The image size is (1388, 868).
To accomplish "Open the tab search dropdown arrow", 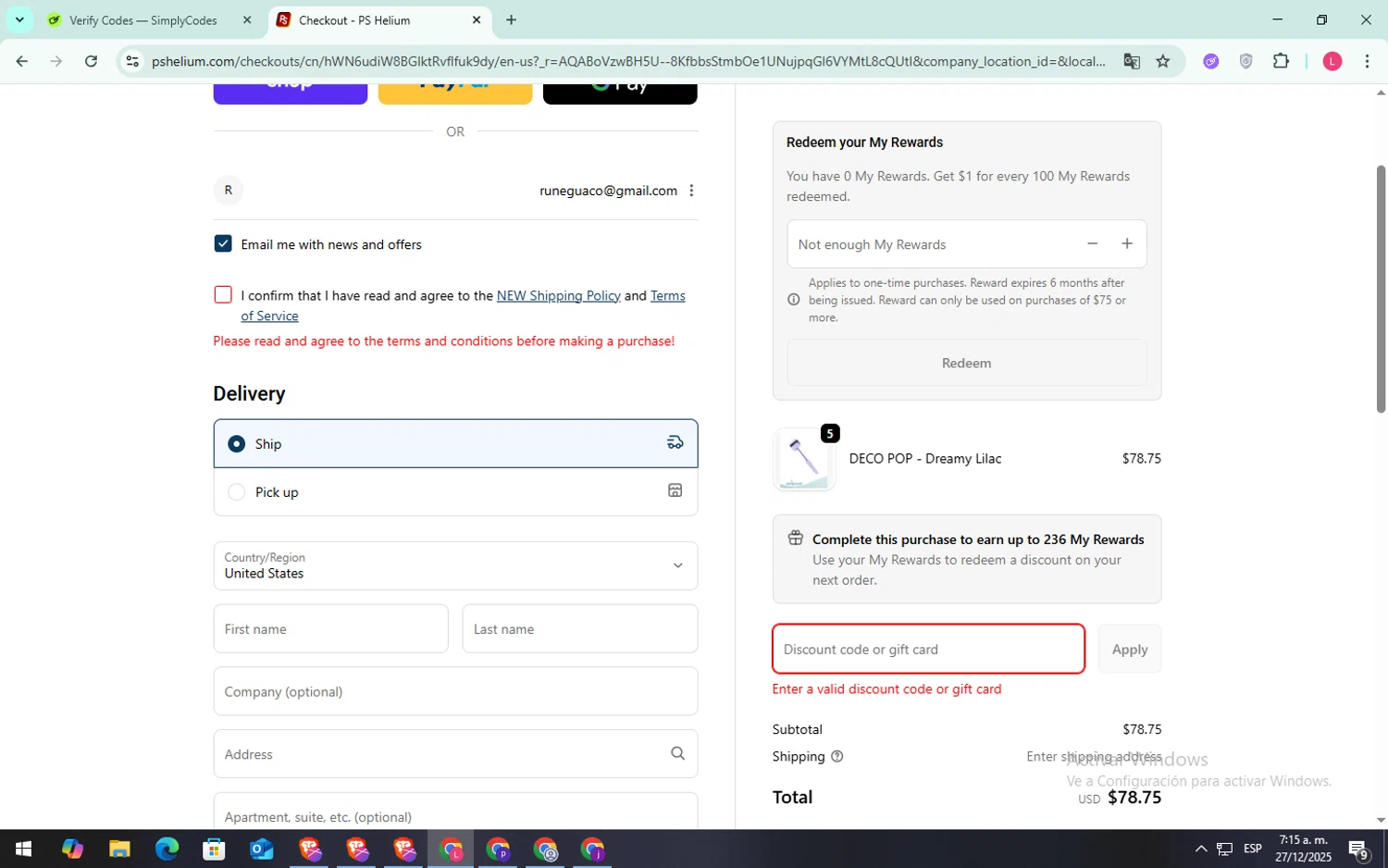I will pyautogui.click(x=19, y=19).
